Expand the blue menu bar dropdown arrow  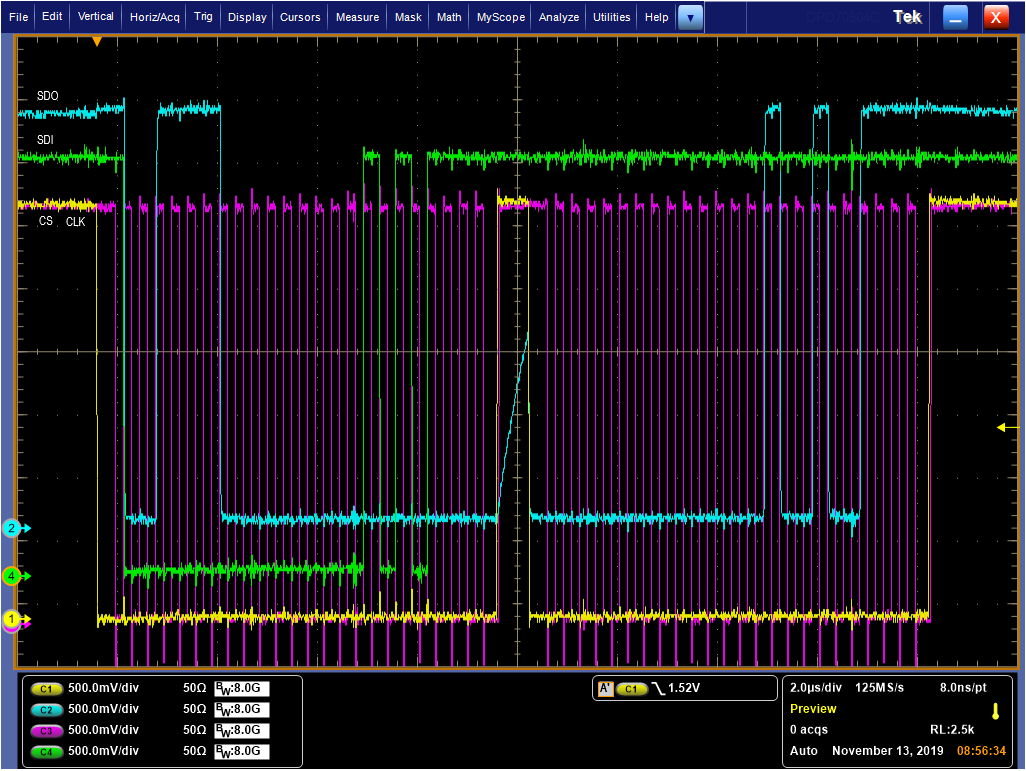pyautogui.click(x=690, y=17)
